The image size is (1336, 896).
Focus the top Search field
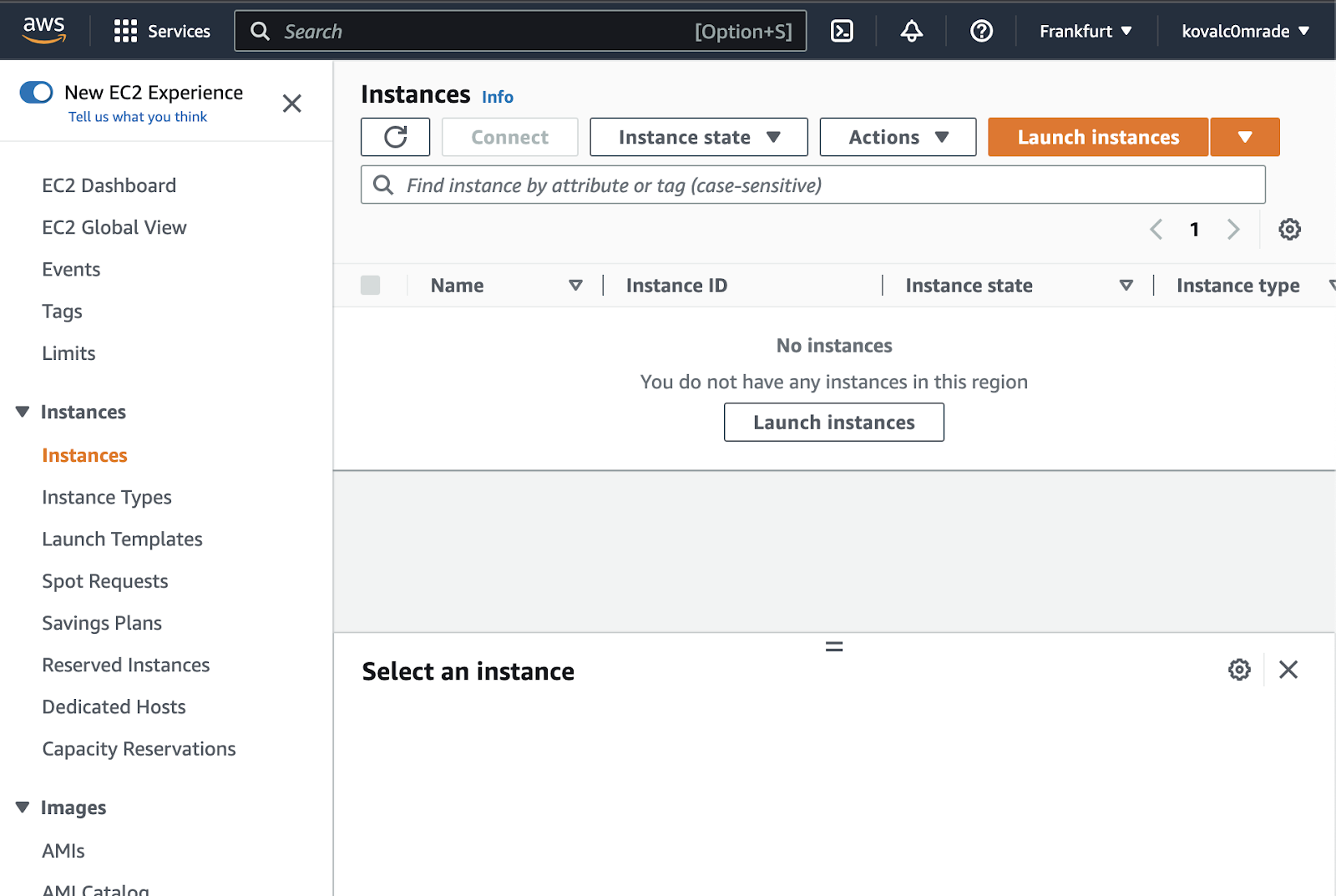tap(520, 31)
